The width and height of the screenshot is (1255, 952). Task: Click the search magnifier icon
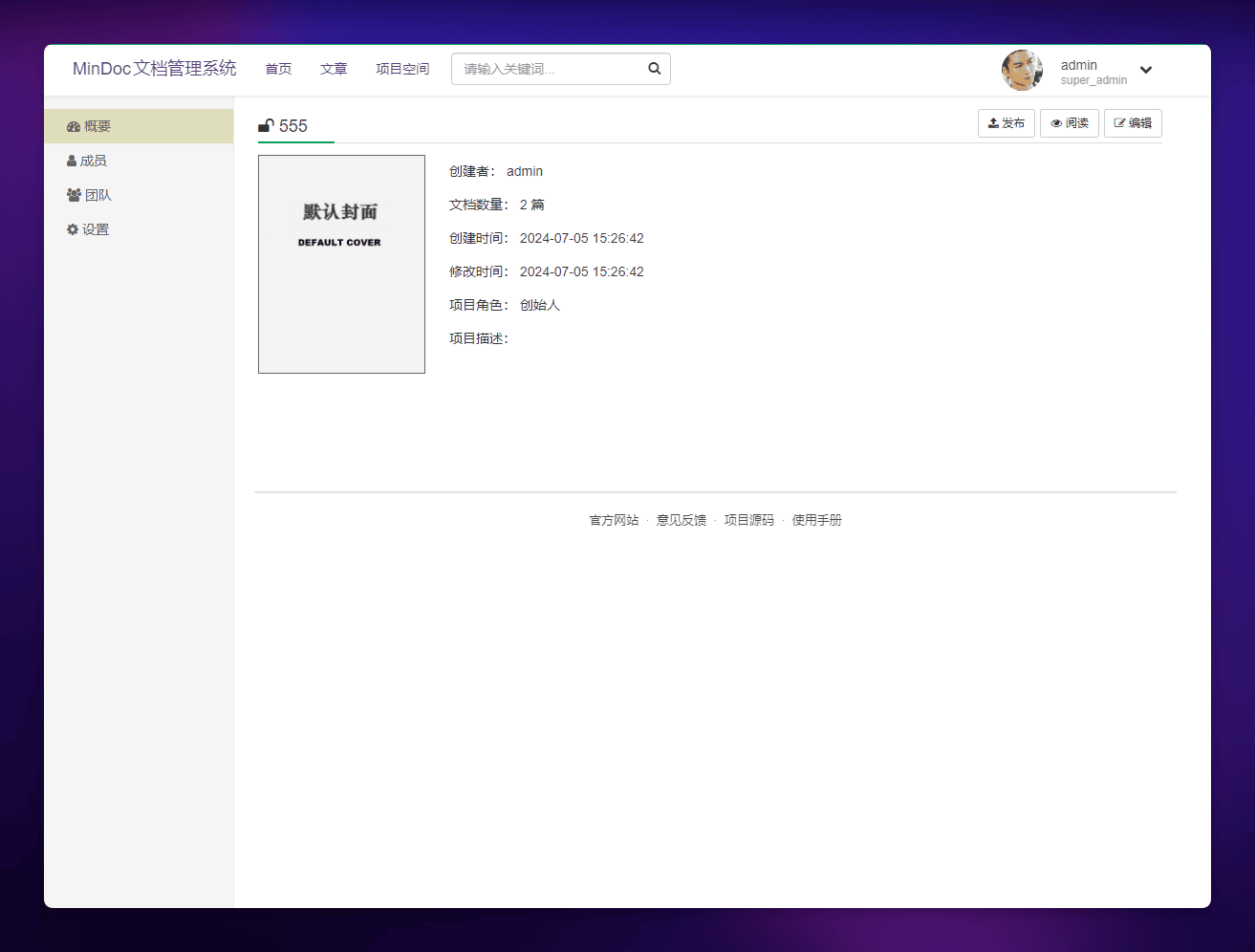(x=654, y=69)
